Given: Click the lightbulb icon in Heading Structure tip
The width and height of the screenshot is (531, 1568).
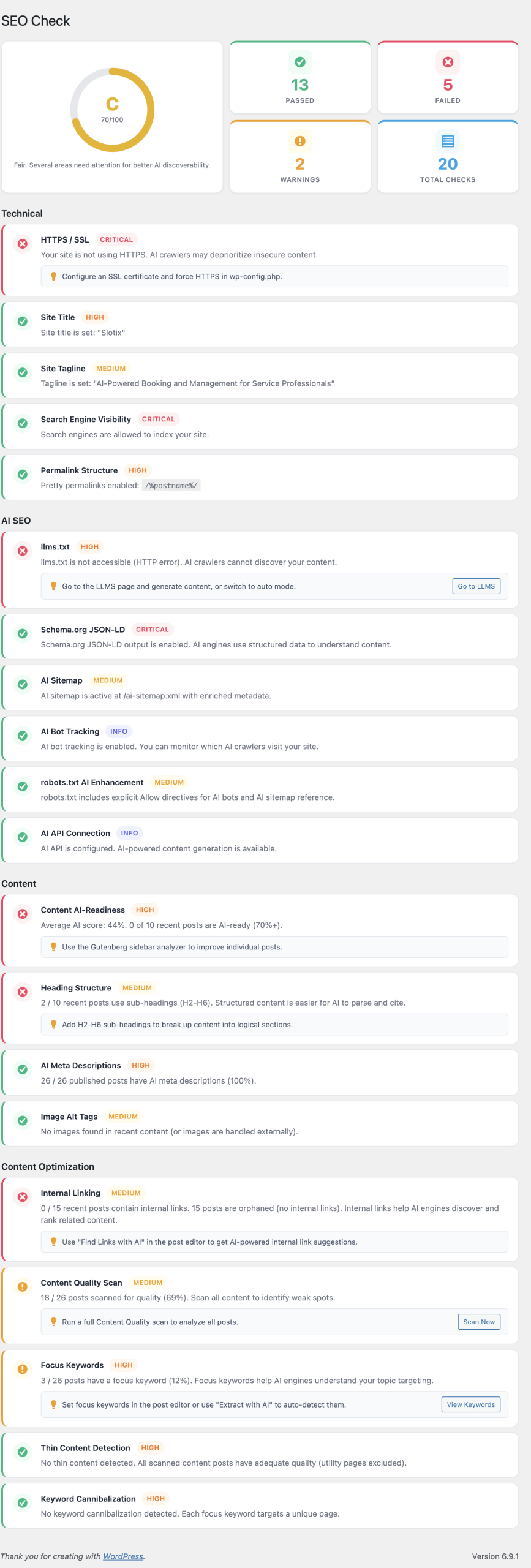Looking at the screenshot, I should coord(54,1024).
